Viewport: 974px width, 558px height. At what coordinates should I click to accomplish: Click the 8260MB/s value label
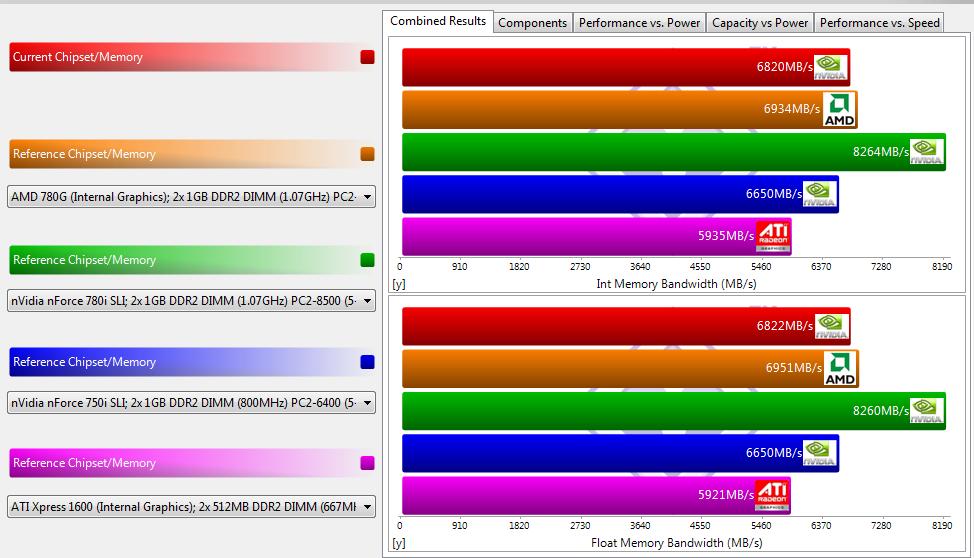point(880,411)
